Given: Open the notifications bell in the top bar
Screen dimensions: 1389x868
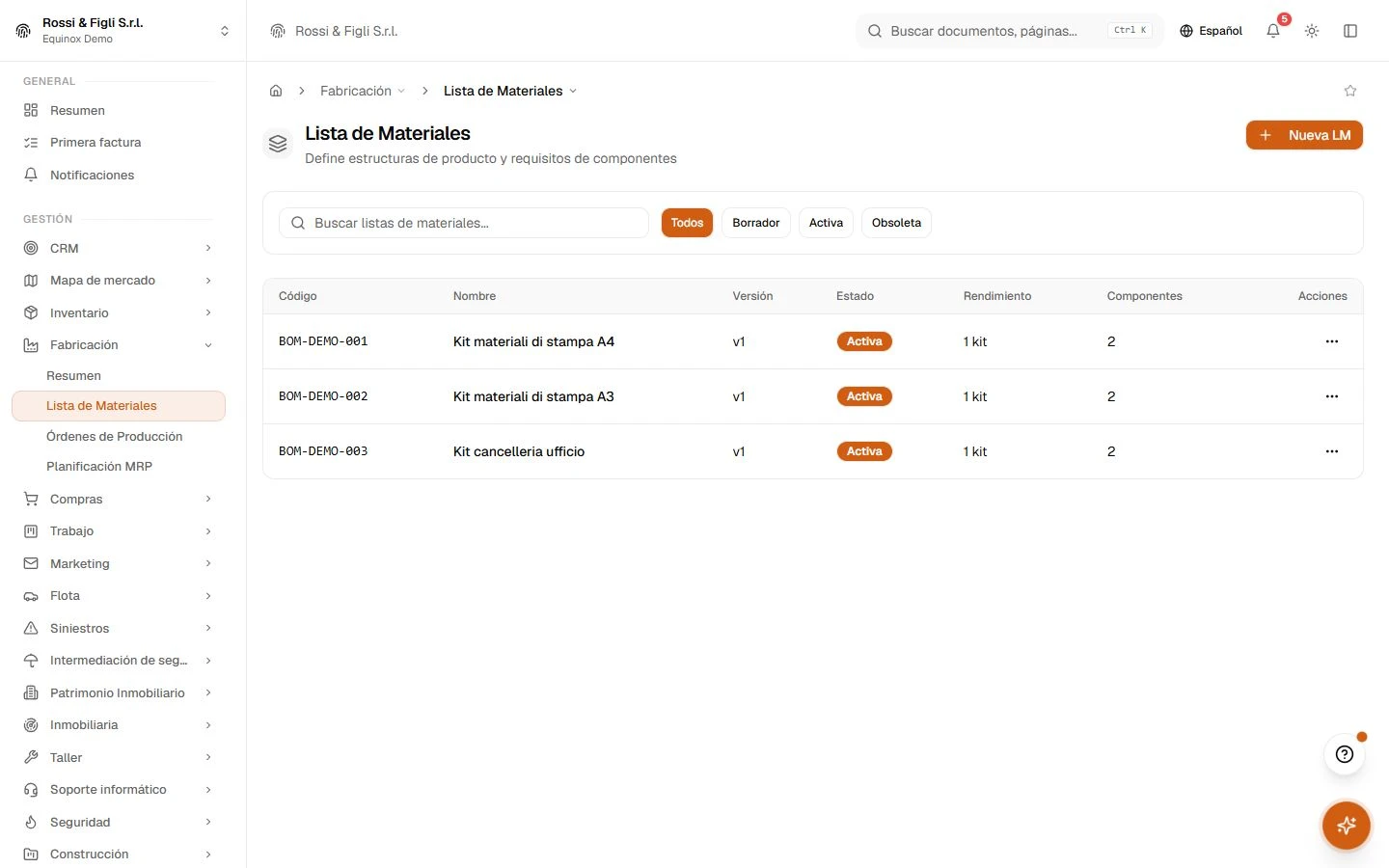Looking at the screenshot, I should [1273, 31].
